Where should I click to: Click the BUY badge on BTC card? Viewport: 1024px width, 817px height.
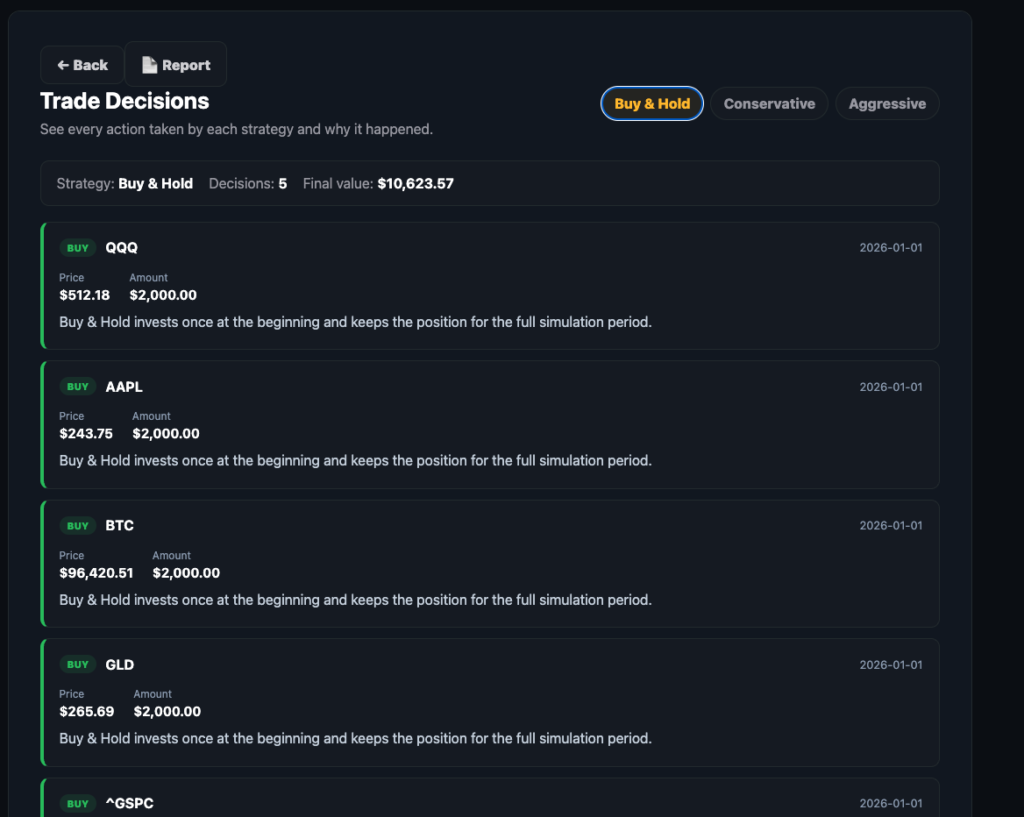coord(78,526)
